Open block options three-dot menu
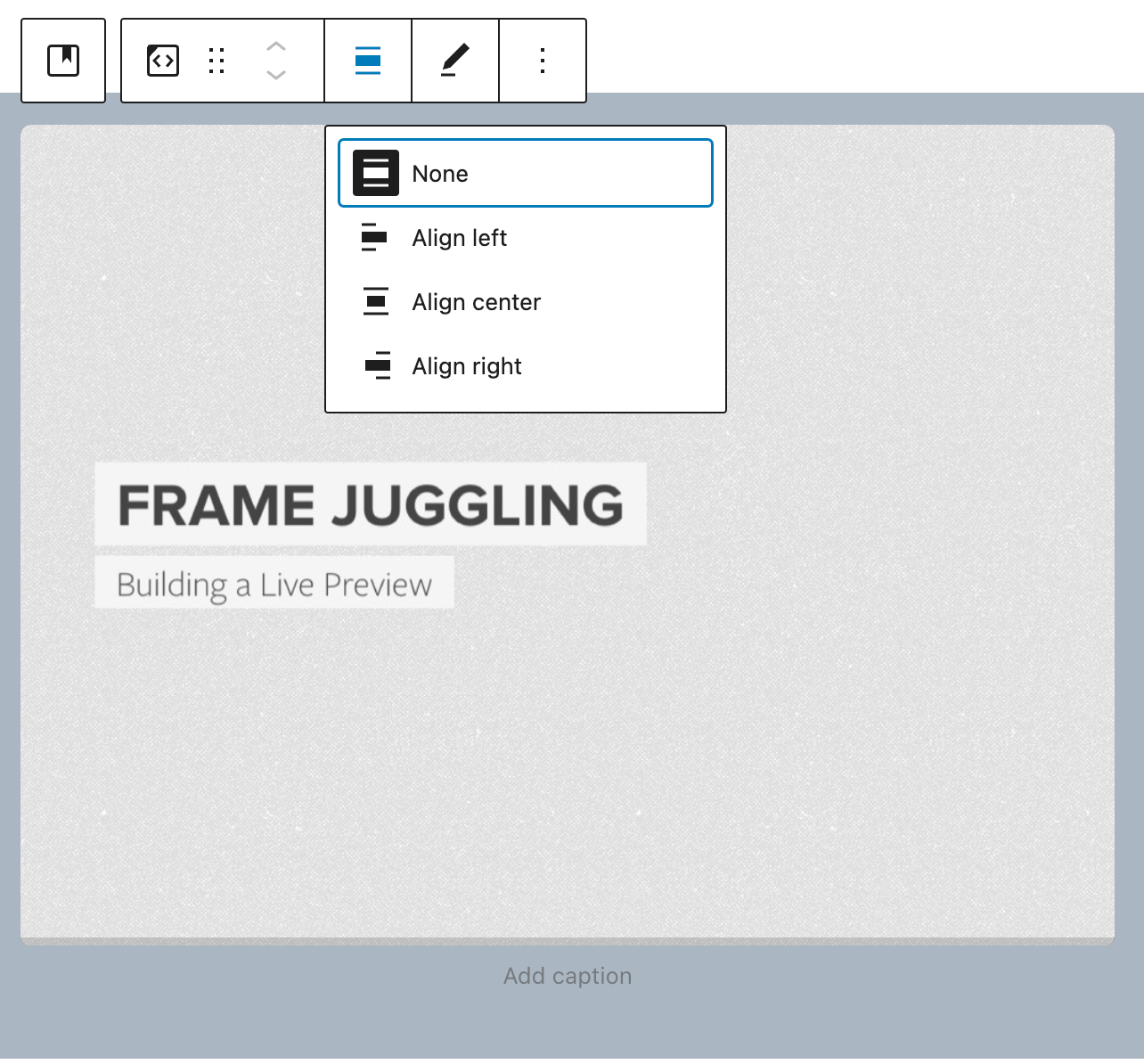The image size is (1144, 1064). pos(543,61)
